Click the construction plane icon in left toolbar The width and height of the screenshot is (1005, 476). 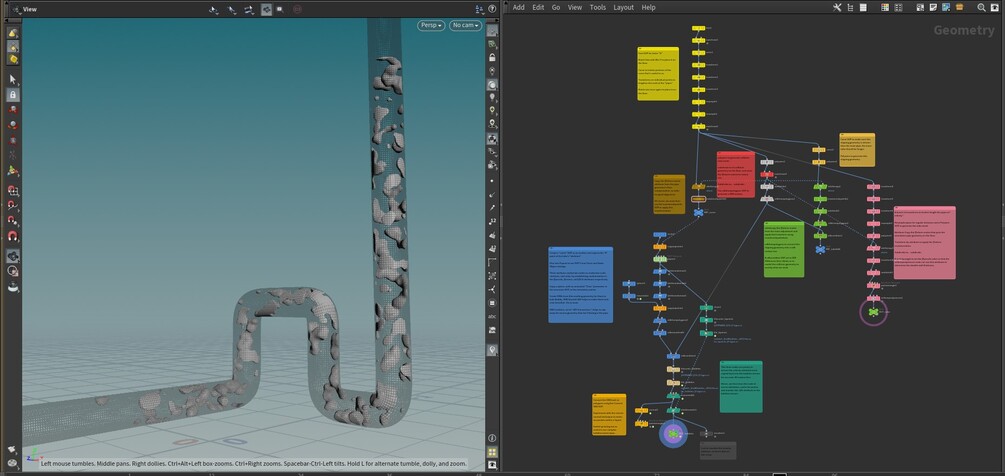13,286
